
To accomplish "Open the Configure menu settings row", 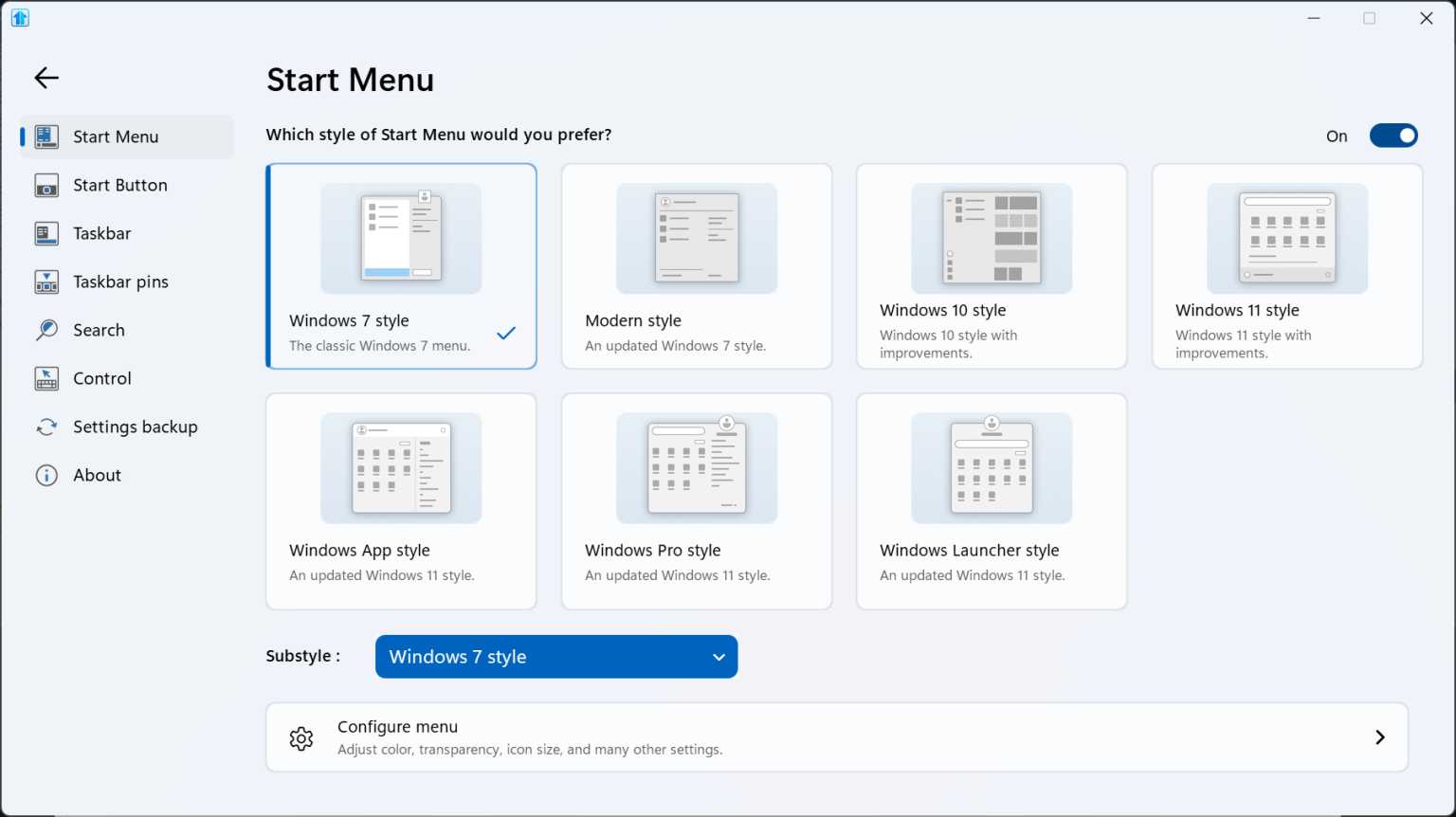I will 837,737.
